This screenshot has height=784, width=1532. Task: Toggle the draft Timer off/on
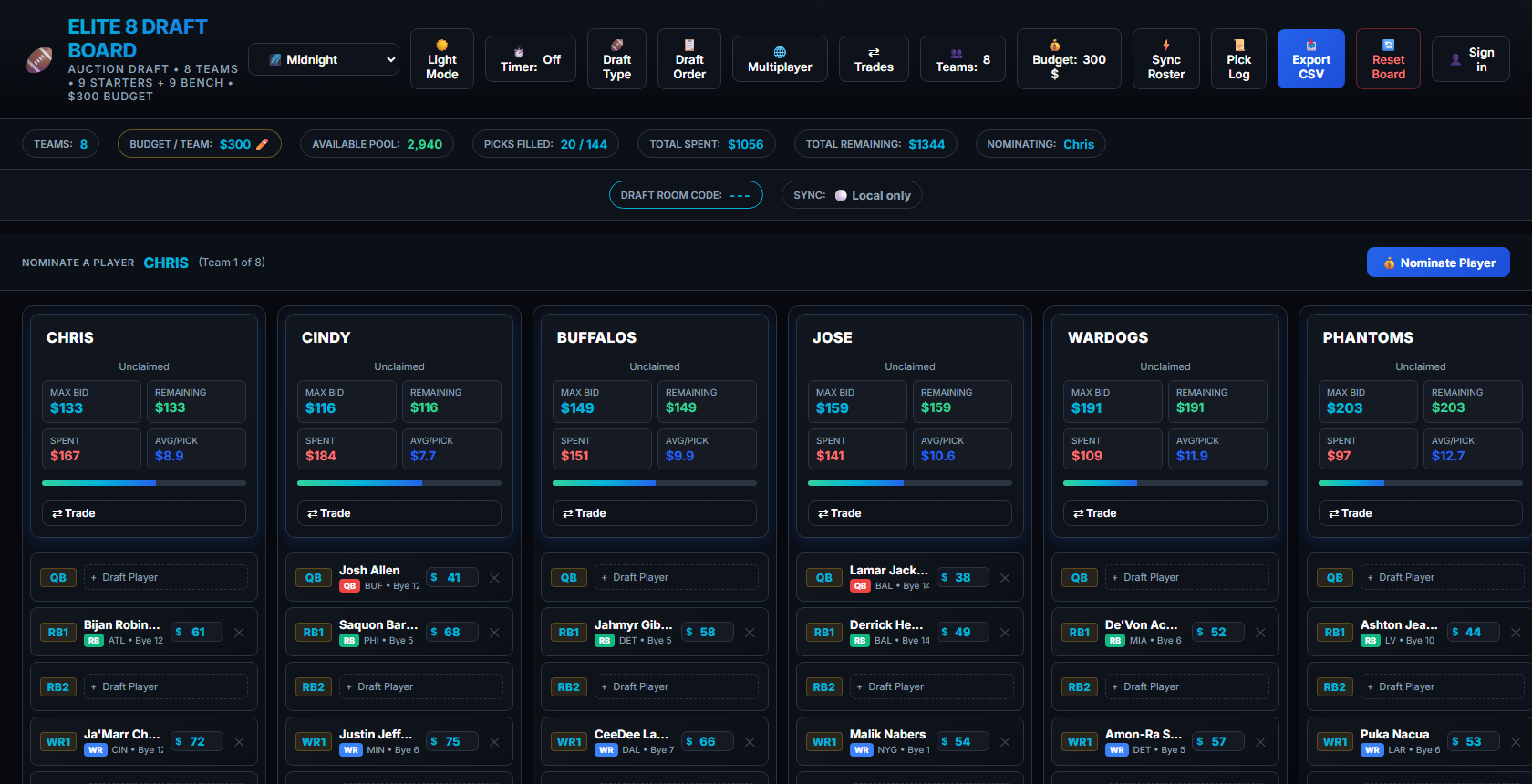pyautogui.click(x=531, y=59)
